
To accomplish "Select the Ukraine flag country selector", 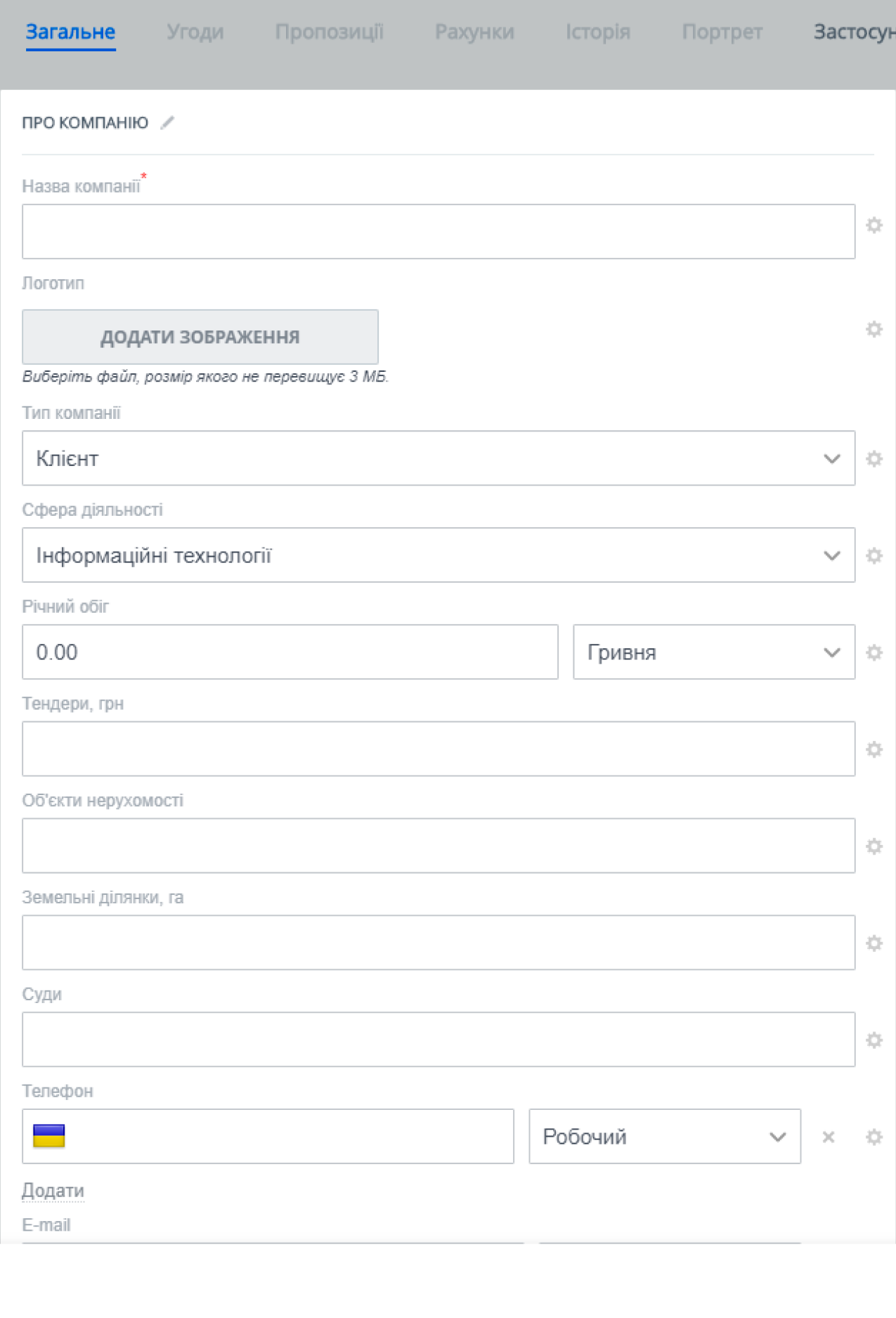I will [49, 1136].
